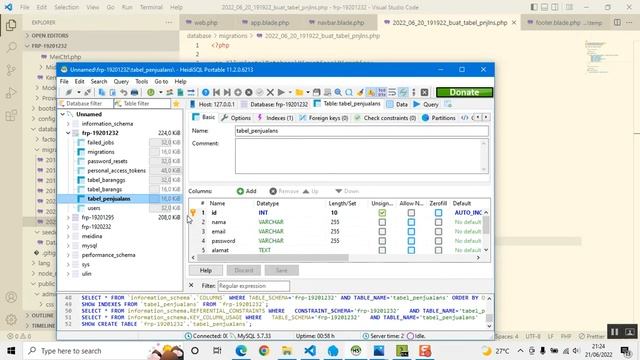Image resolution: width=640 pixels, height=360 pixels.
Task: Click the Help button below columns
Action: point(206,270)
